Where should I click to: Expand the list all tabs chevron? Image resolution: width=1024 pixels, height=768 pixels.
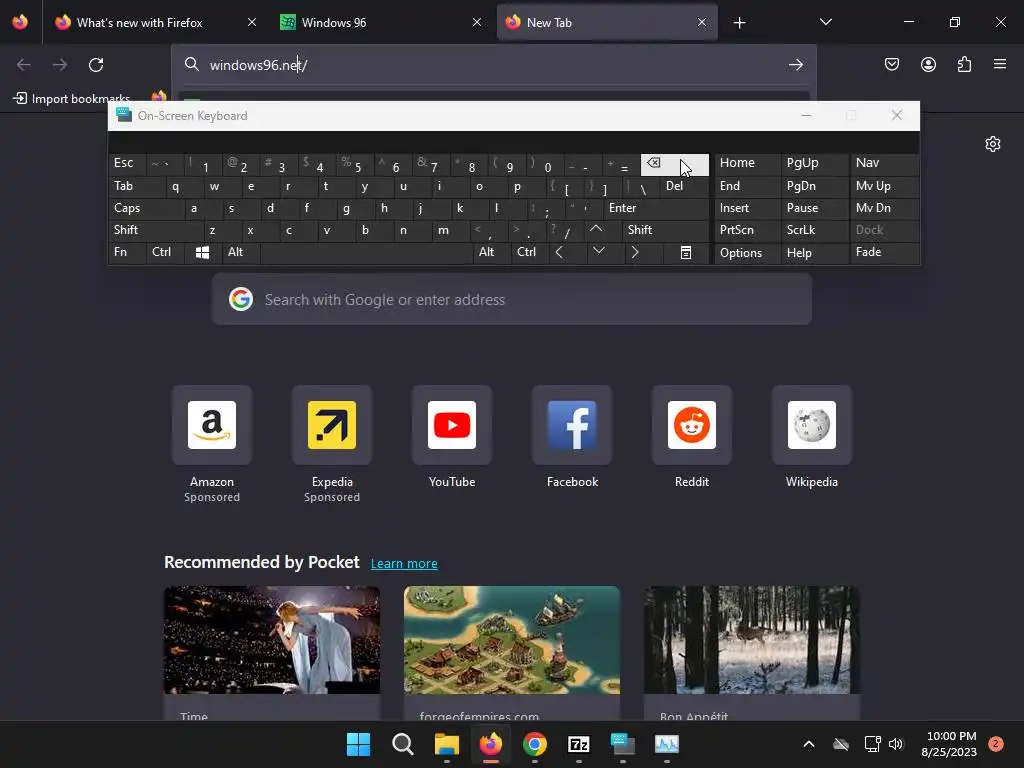pyautogui.click(x=825, y=22)
